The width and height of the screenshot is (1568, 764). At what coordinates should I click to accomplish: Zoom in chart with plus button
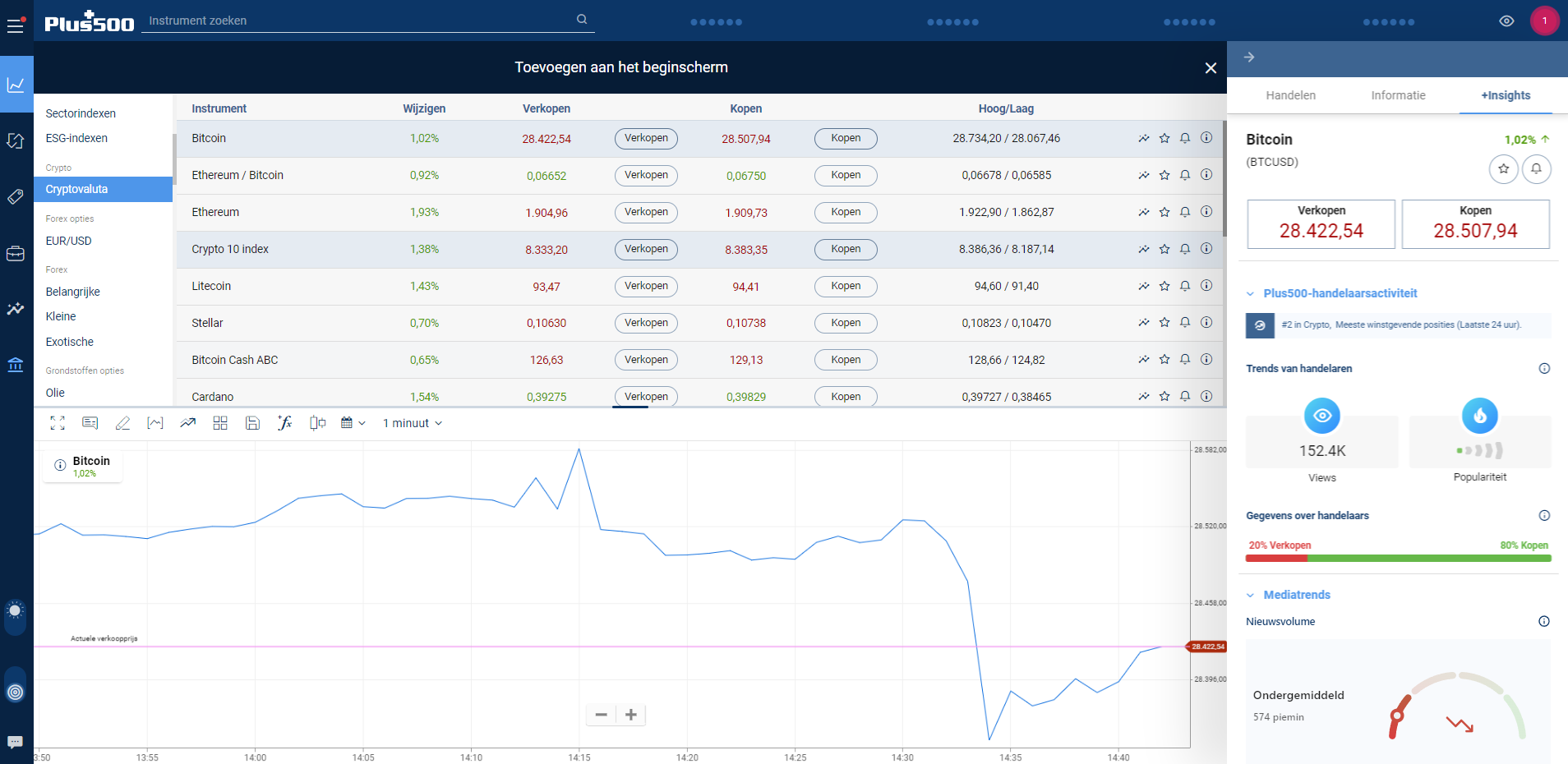630,715
